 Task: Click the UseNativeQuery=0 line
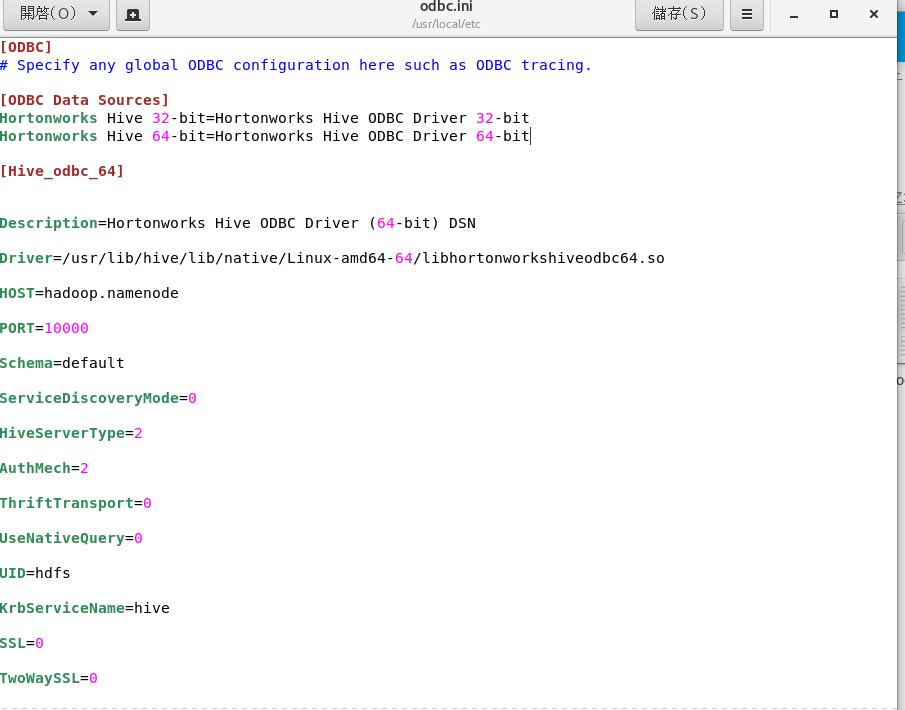pos(72,539)
